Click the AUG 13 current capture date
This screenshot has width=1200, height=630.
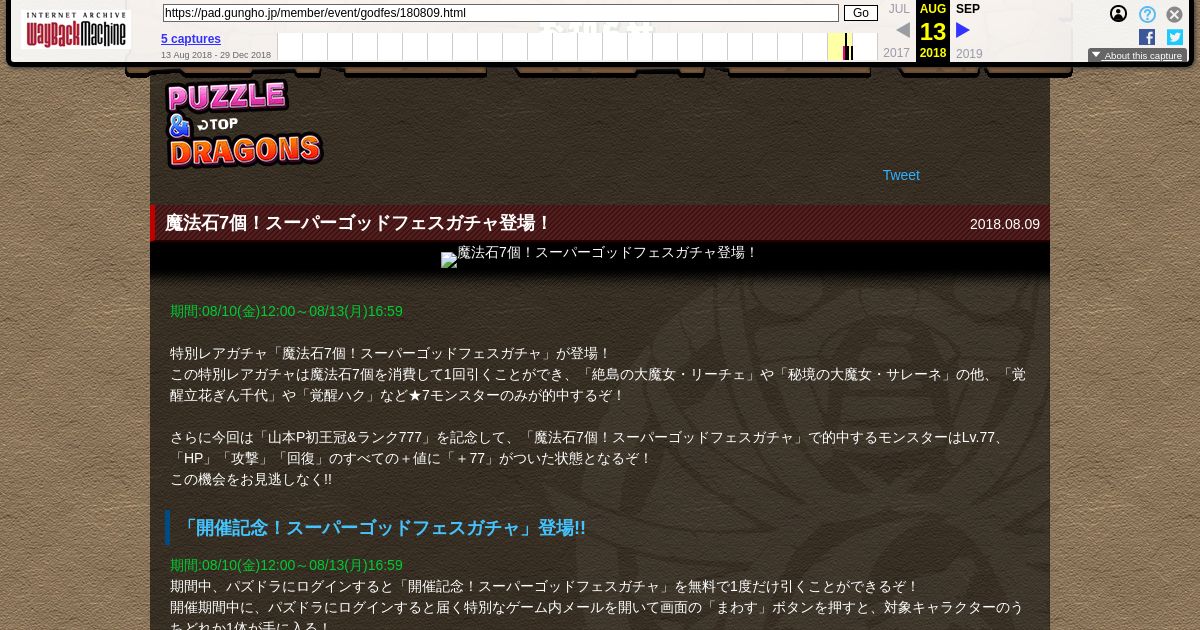point(933,31)
